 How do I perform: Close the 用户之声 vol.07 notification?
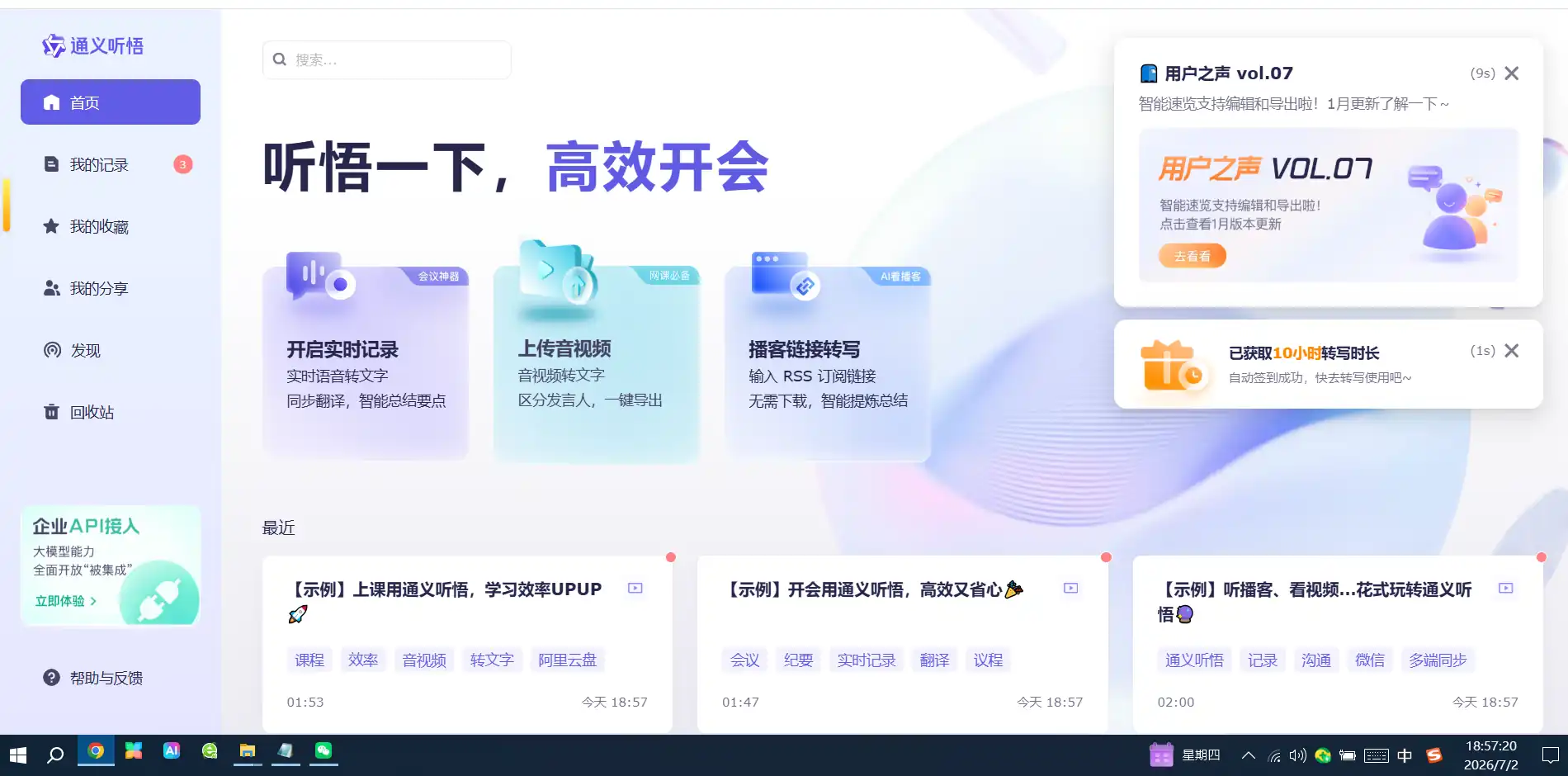coord(1512,73)
